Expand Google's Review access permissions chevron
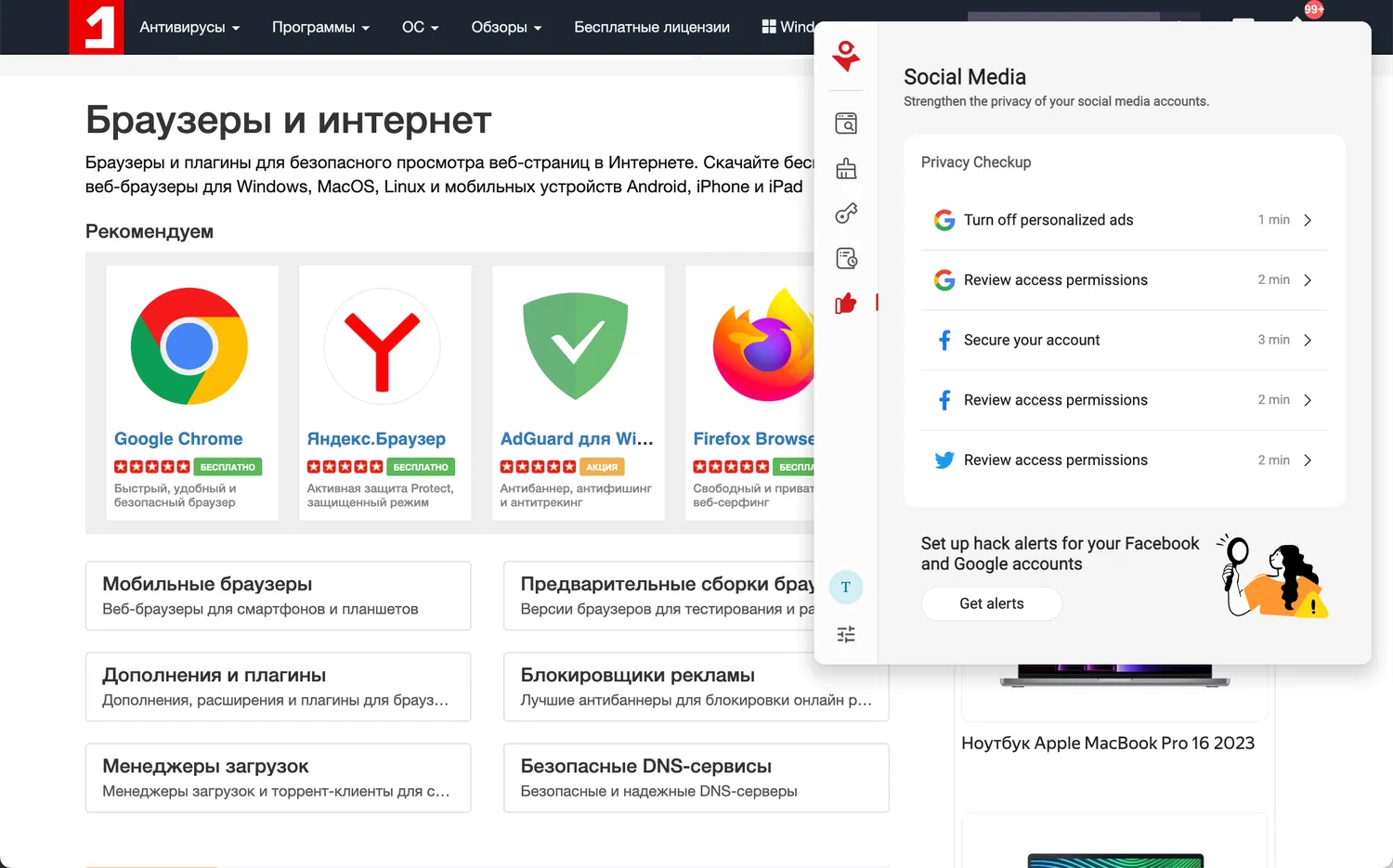The width and height of the screenshot is (1393, 868). tap(1308, 280)
